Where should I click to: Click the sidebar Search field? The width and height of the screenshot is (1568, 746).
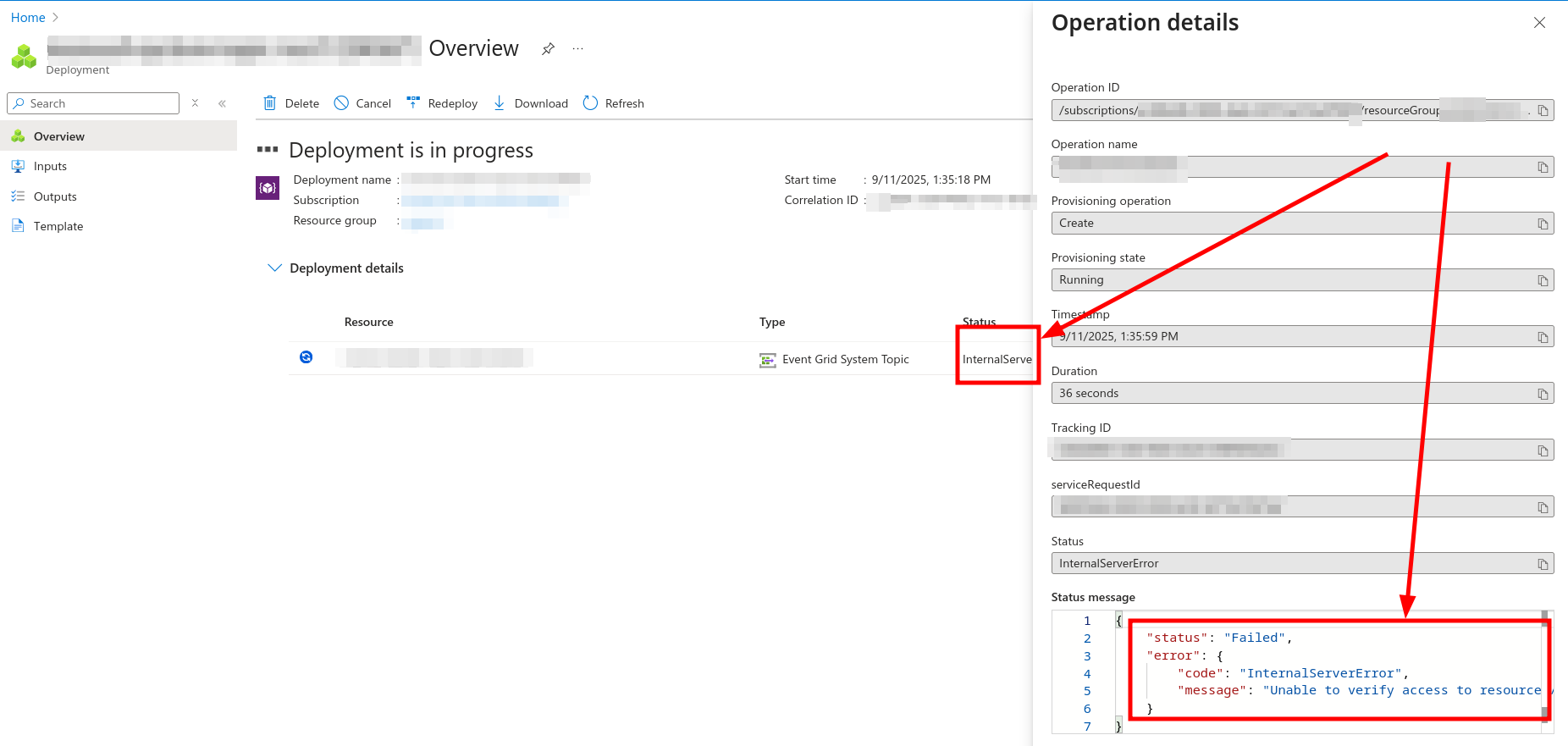(93, 103)
